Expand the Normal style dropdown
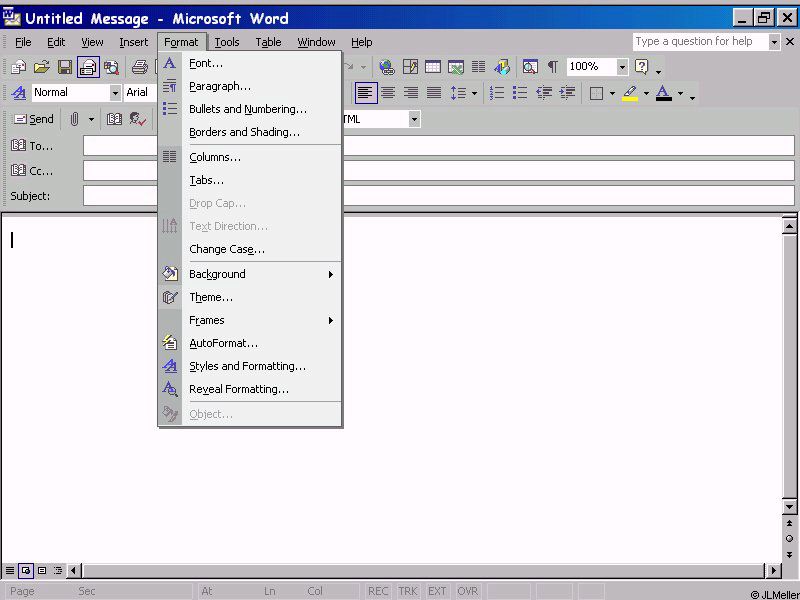The image size is (800, 600). click(x=115, y=93)
